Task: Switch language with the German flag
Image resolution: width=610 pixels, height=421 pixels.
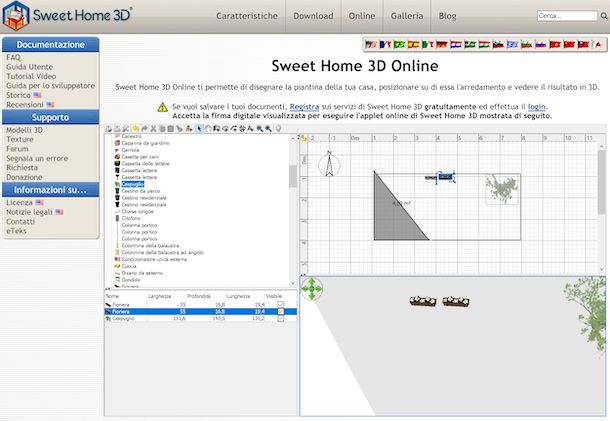Action: click(442, 44)
